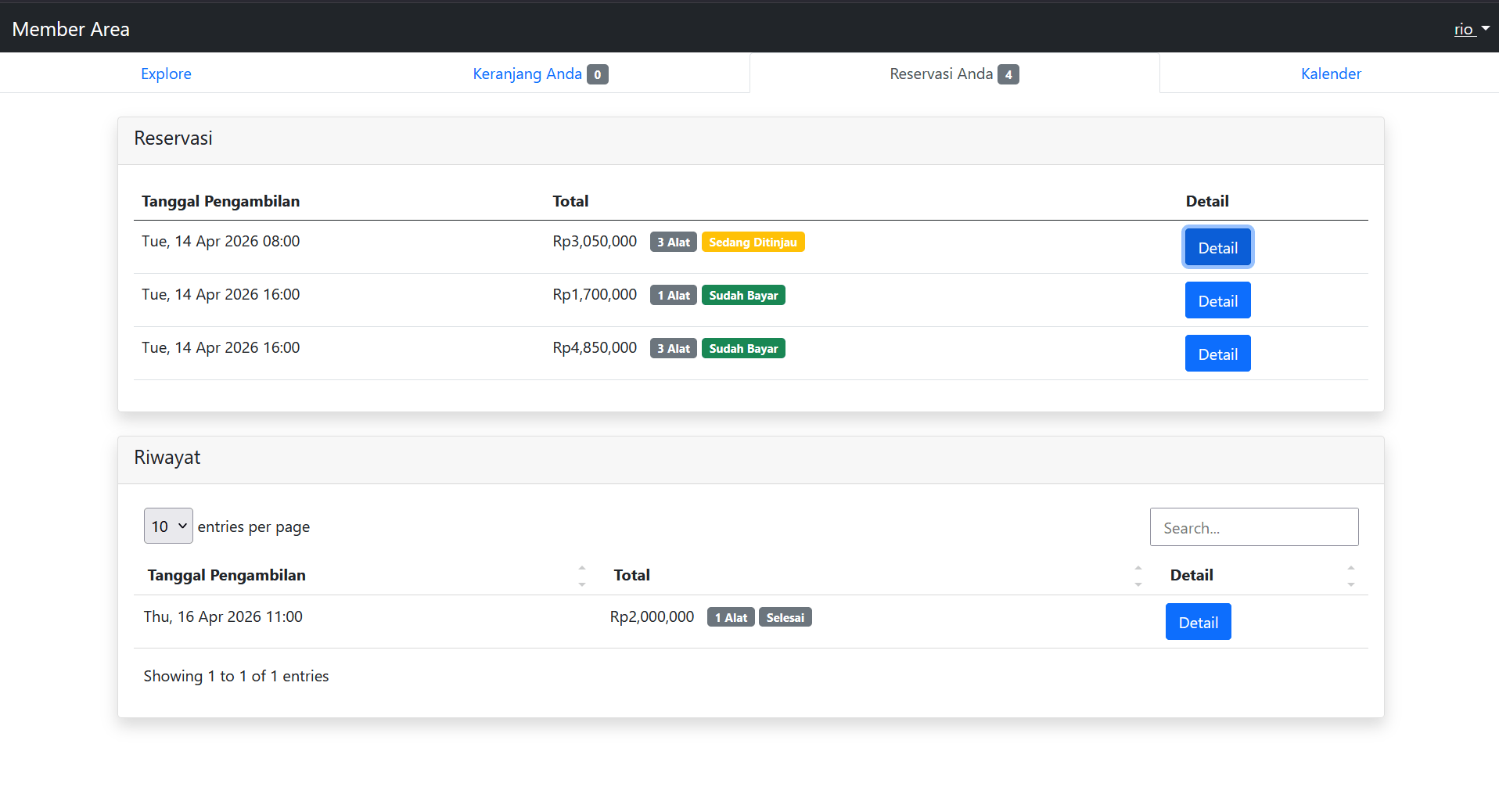
Task: Click the Rp4,850,000 total amount
Action: pyautogui.click(x=595, y=347)
